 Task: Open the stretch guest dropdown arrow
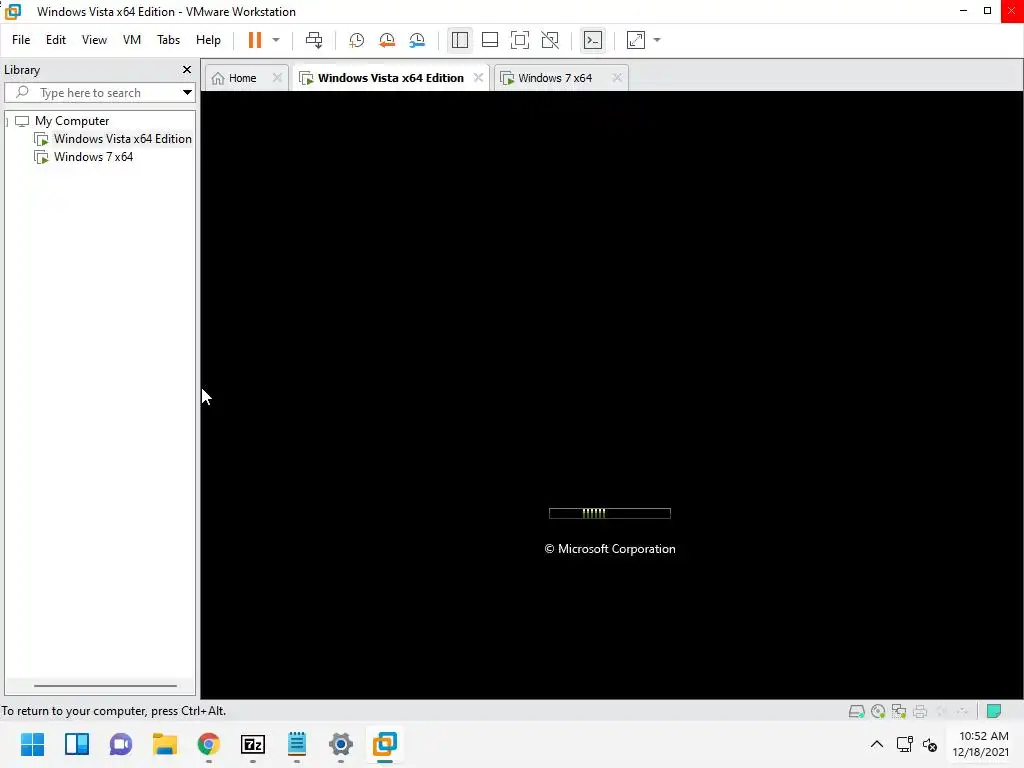pos(657,40)
